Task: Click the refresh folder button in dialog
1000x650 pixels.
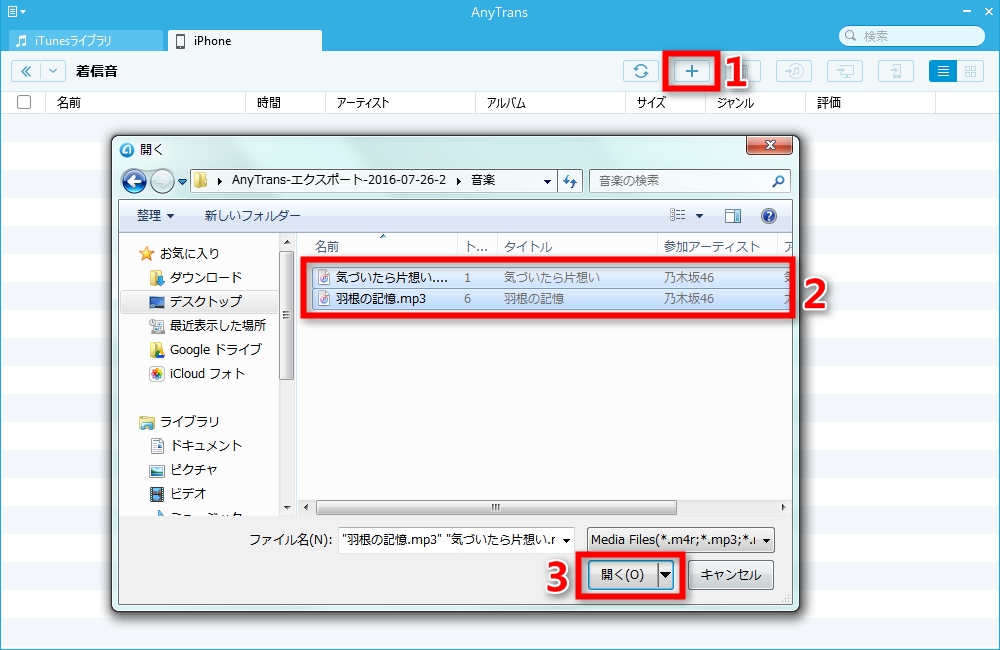Action: click(x=570, y=181)
